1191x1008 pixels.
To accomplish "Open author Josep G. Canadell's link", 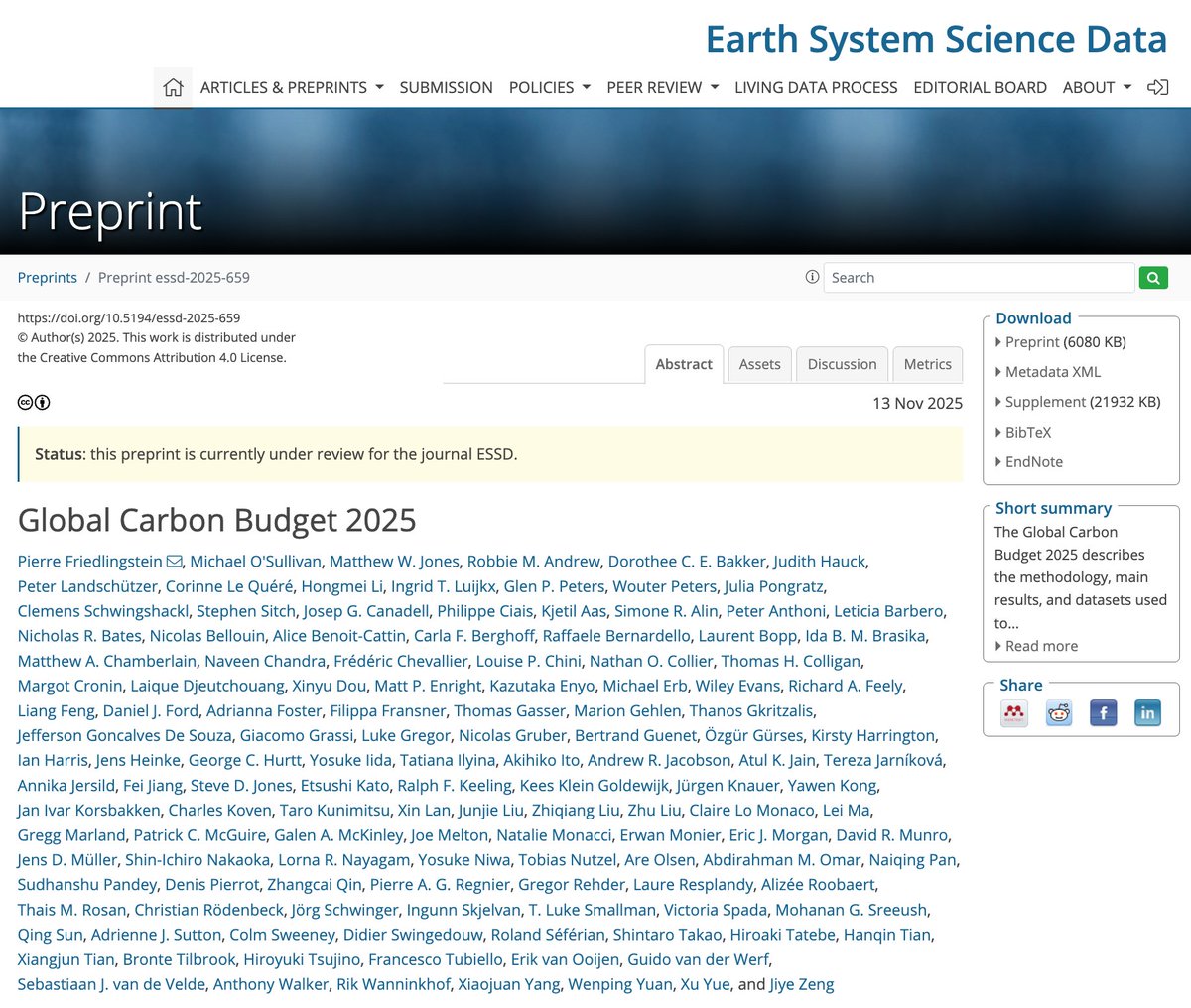I will pos(366,611).
